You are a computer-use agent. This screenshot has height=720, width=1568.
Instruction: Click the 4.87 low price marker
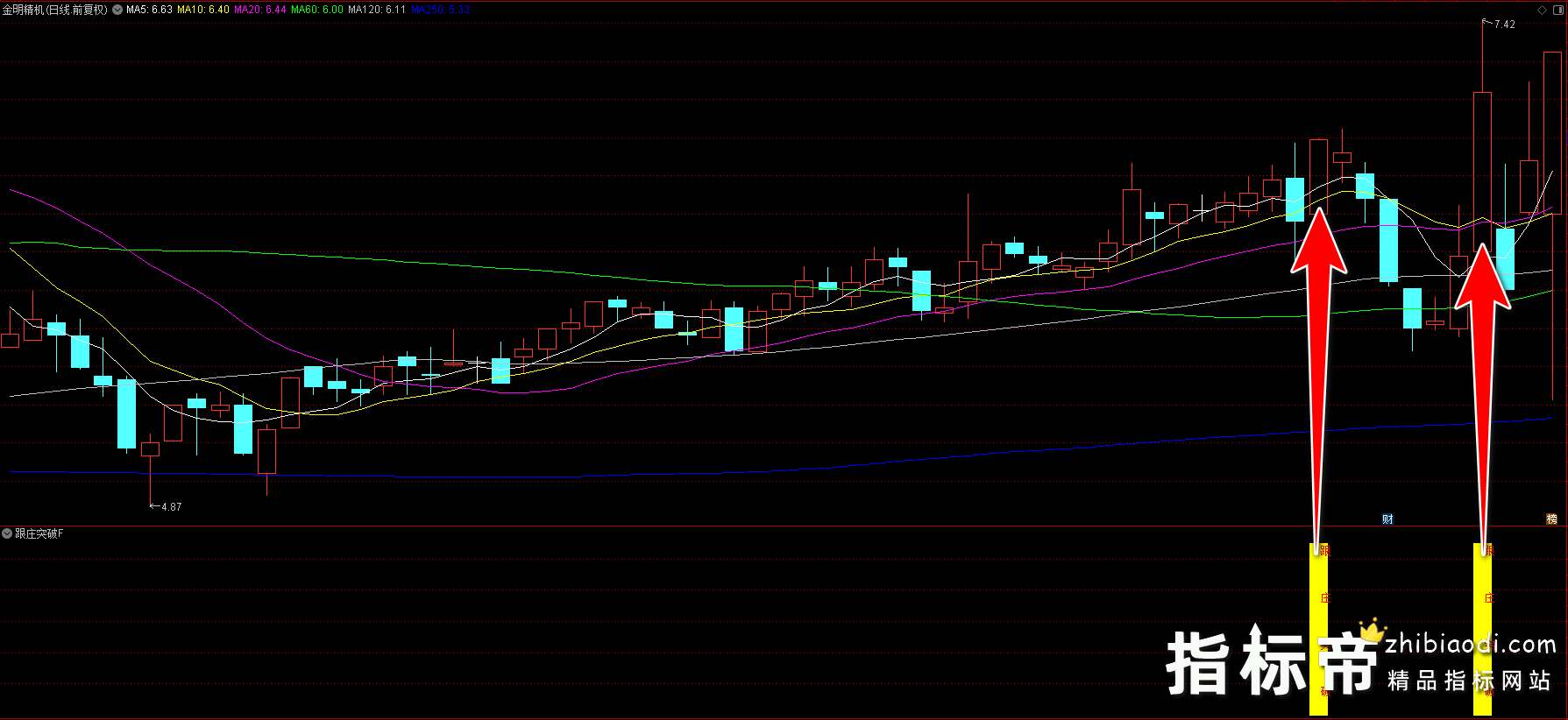(x=171, y=507)
